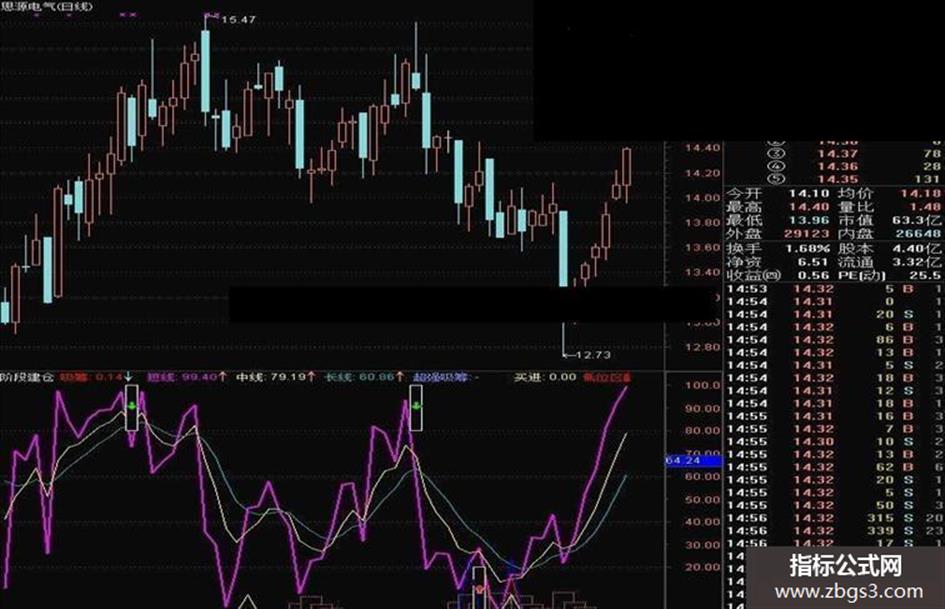Select the 14:54 14.31 trade row with 12 S
Screen dimensions: 945x609
(834, 391)
